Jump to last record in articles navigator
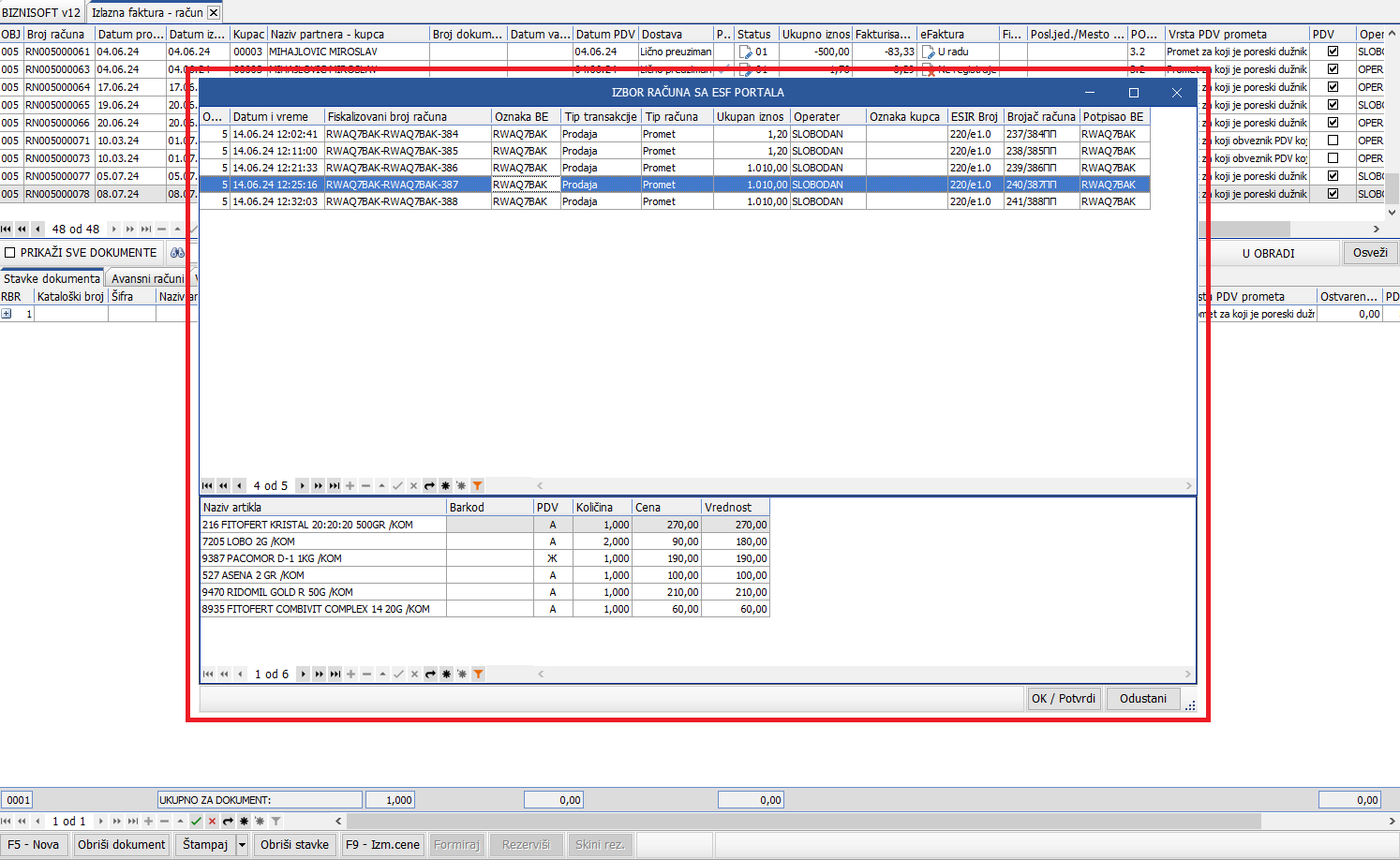Viewport: 1400px width, 860px height. pyautogui.click(x=335, y=674)
